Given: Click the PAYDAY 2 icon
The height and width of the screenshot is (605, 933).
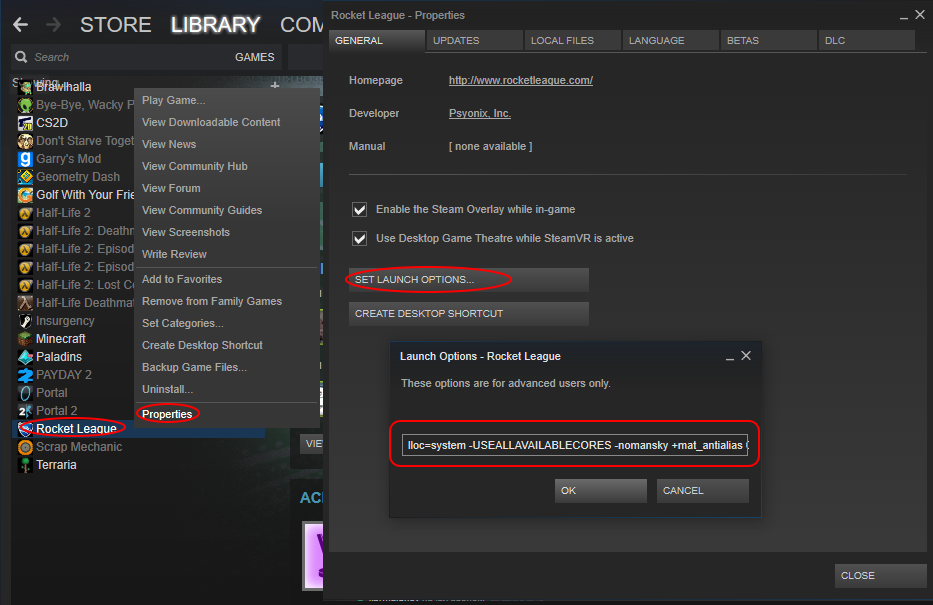Looking at the screenshot, I should pos(25,375).
